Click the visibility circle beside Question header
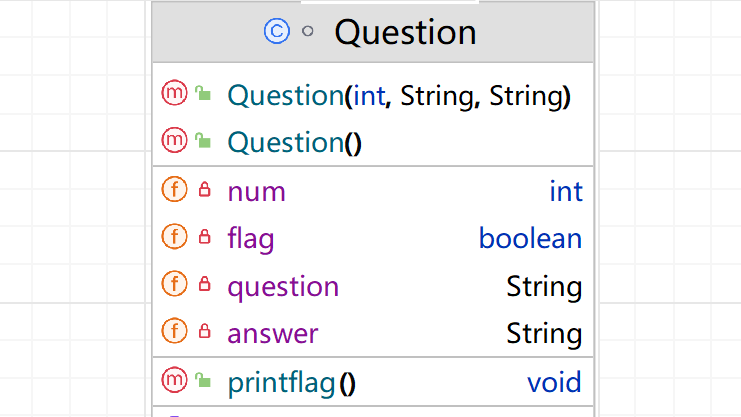Viewport: 741px width, 417px height. pos(308,32)
